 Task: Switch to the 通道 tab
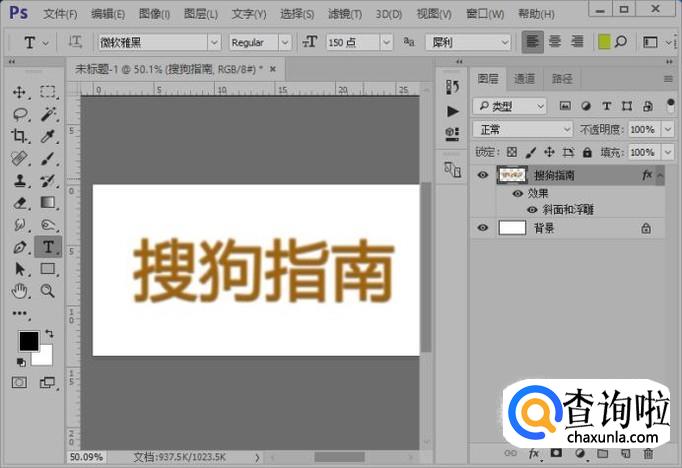524,79
